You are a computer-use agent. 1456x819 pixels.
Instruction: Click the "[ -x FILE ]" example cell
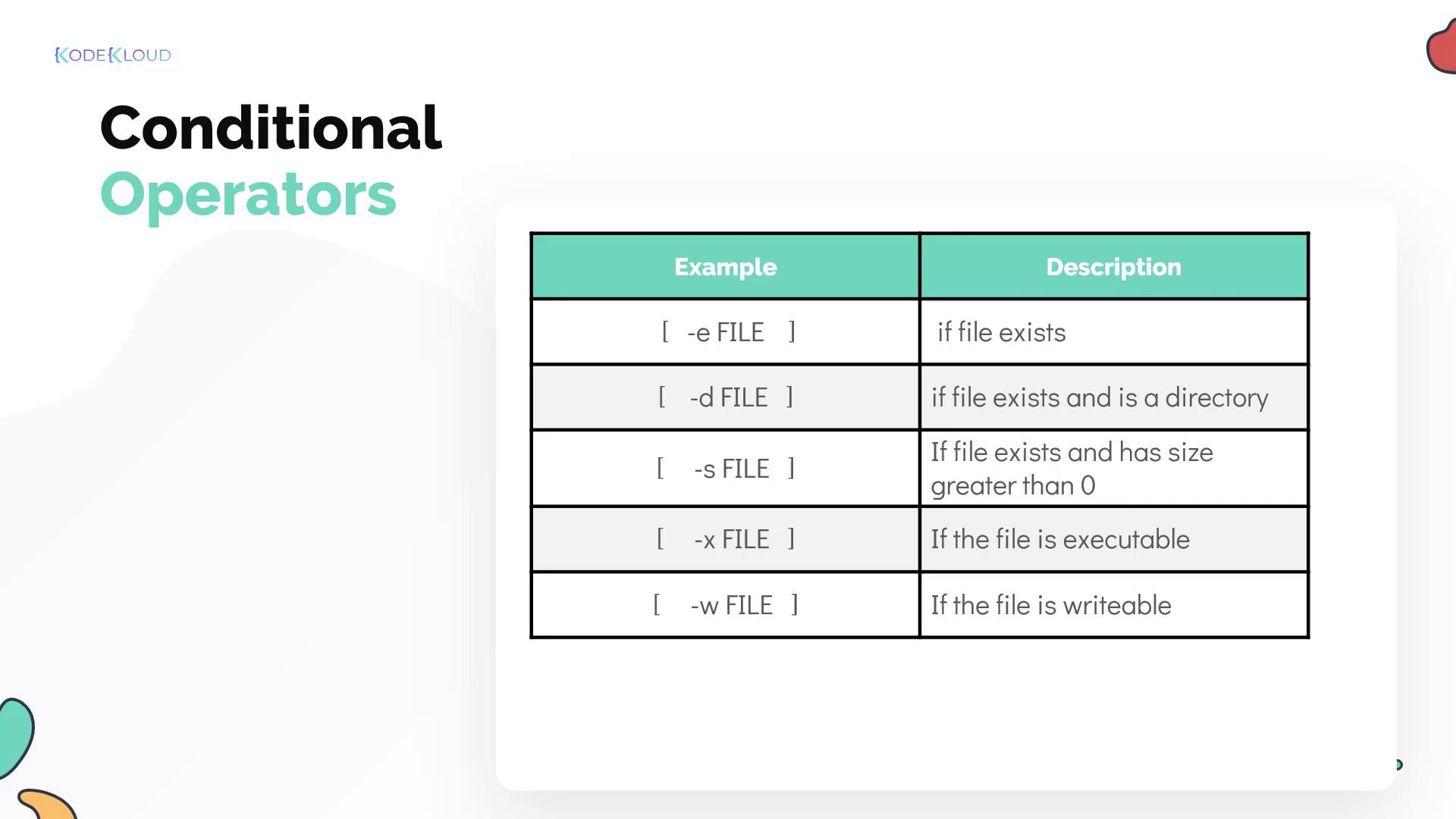726,539
